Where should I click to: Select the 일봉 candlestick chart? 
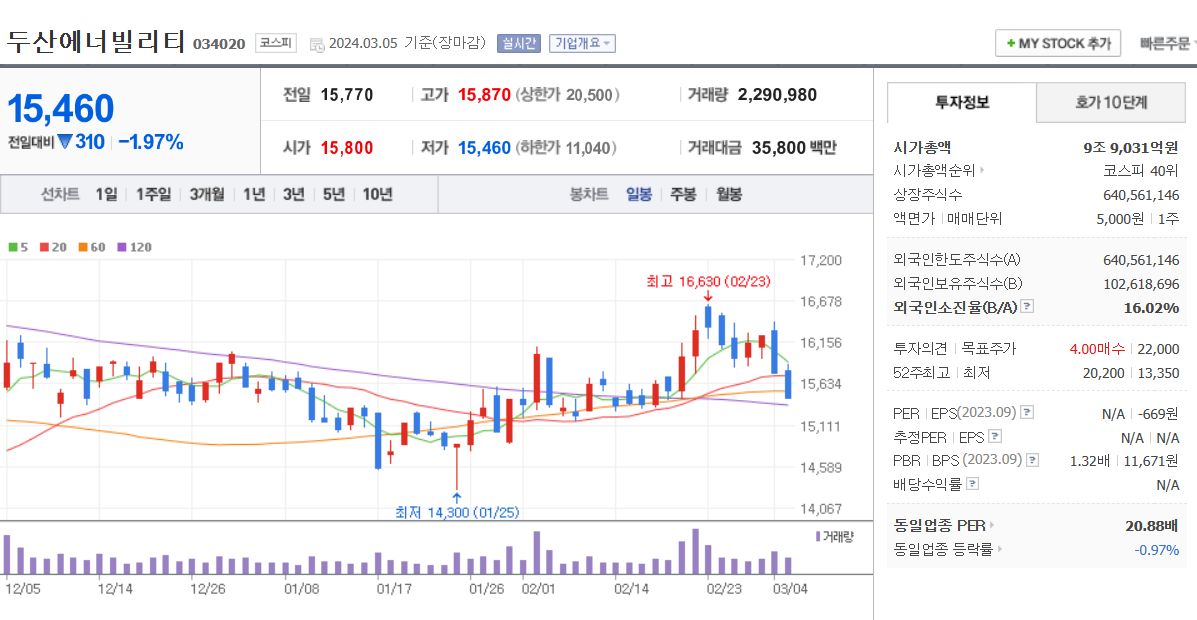[639, 194]
